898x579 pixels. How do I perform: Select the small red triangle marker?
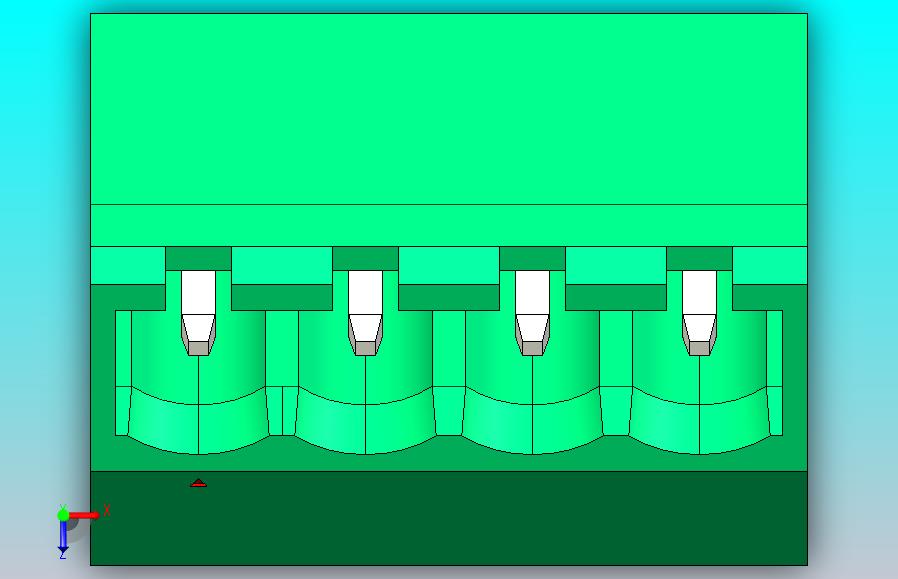point(198,483)
